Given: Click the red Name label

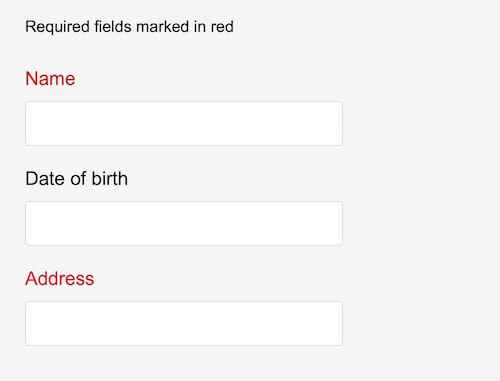Looking at the screenshot, I should (50, 79).
